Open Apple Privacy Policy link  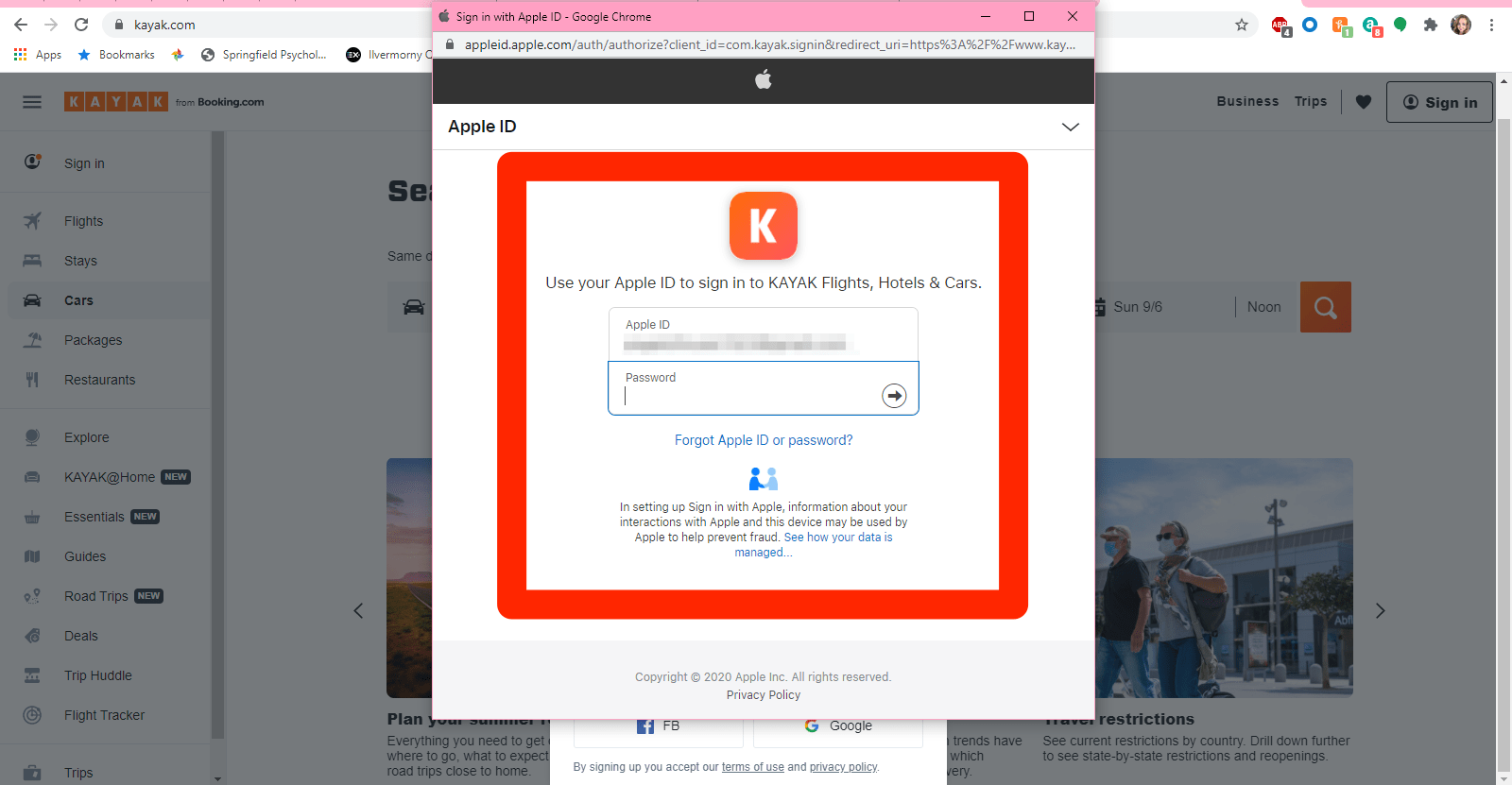[x=764, y=695]
